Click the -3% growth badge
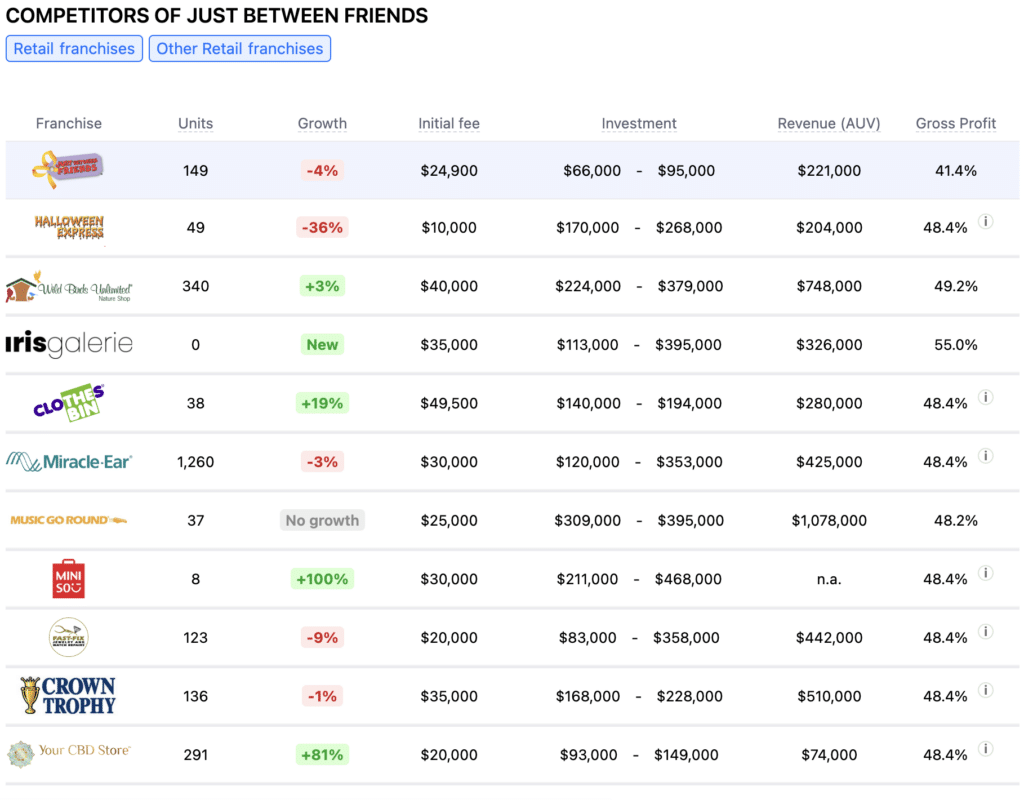The height and width of the screenshot is (800, 1024). pos(322,462)
